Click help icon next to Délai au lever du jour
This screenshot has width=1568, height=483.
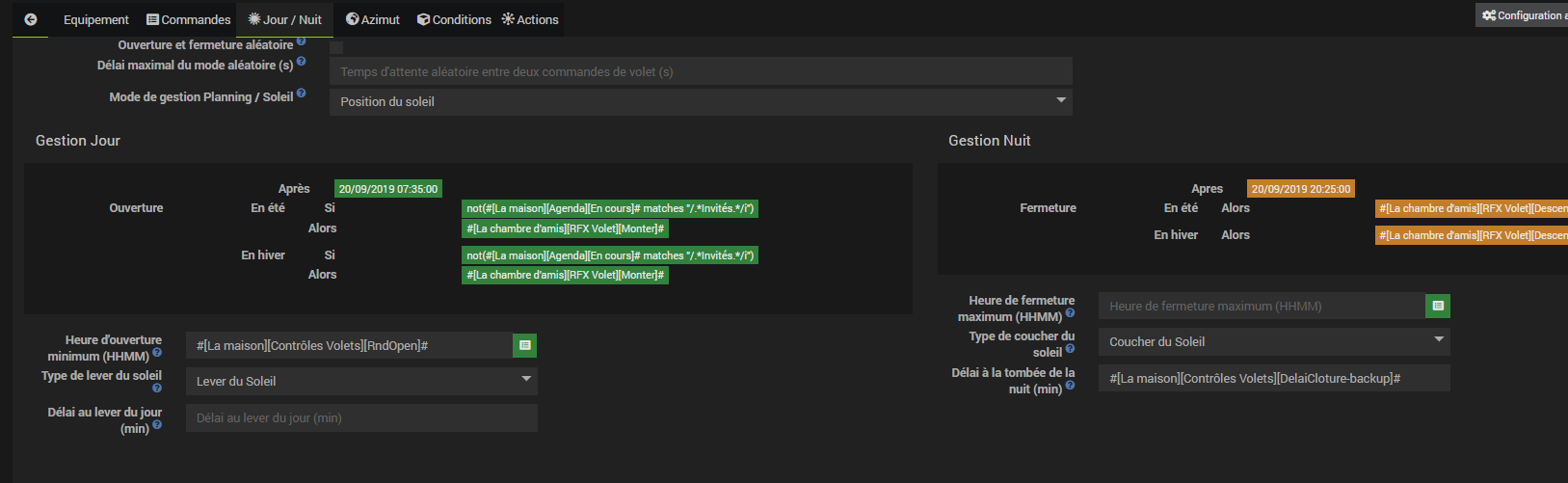(157, 425)
